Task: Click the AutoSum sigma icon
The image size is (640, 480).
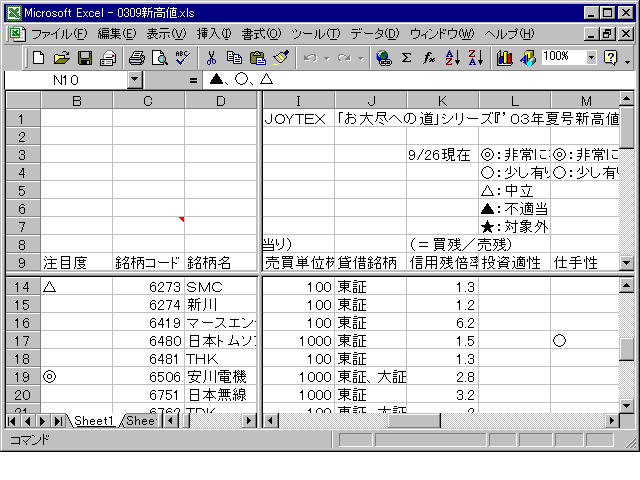Action: coord(406,58)
